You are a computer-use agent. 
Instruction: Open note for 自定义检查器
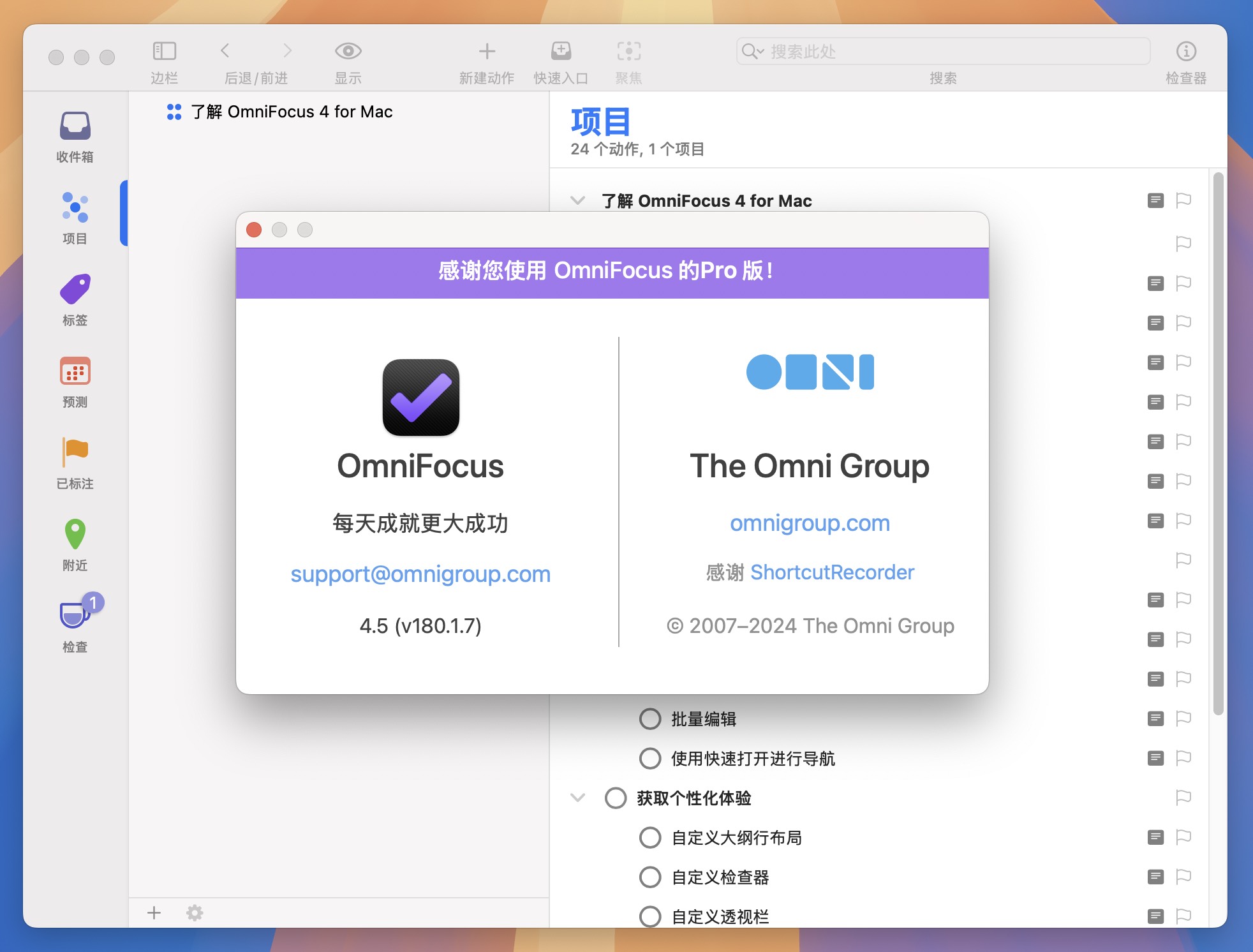click(1155, 877)
